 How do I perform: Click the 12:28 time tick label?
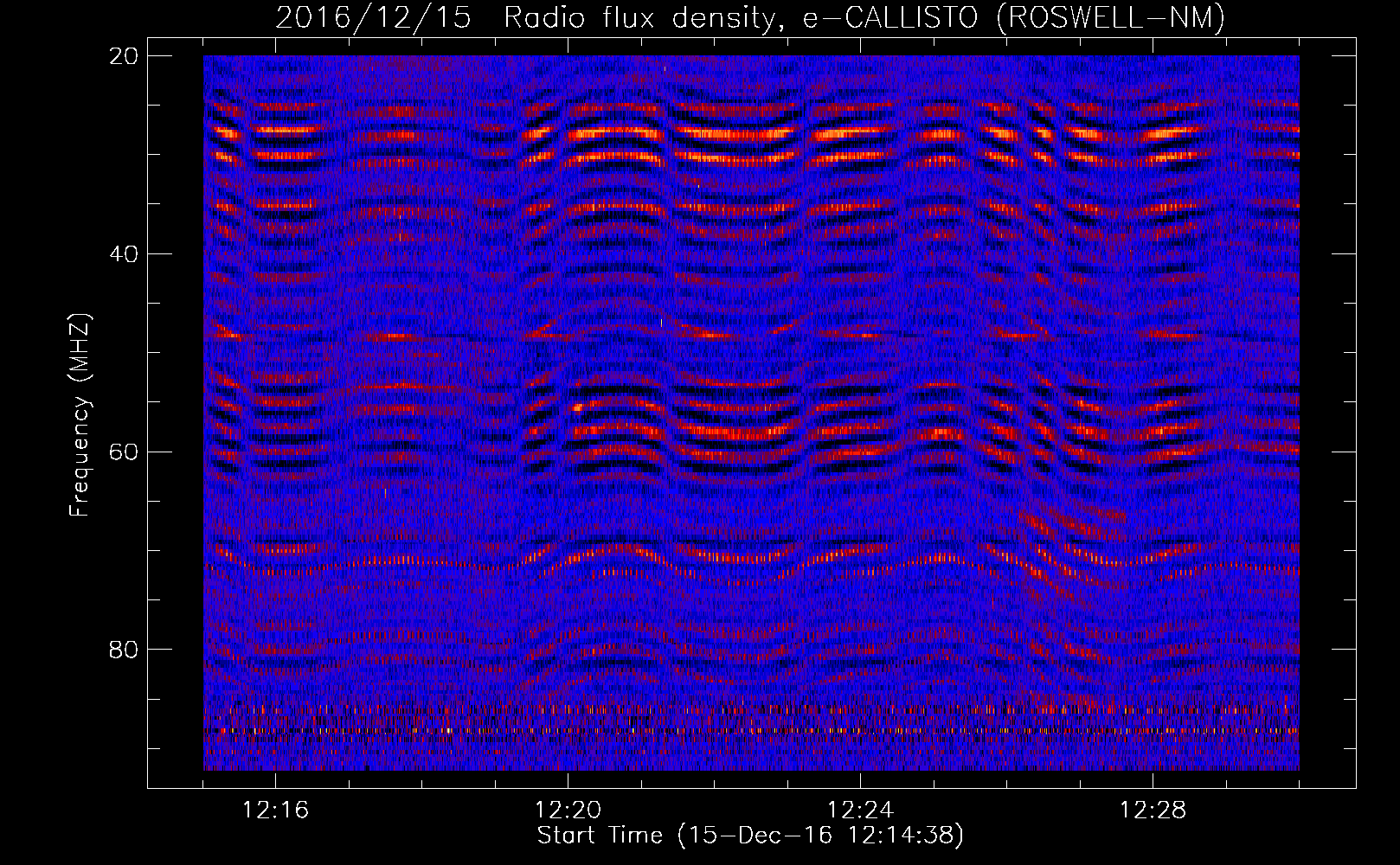coord(1153,811)
